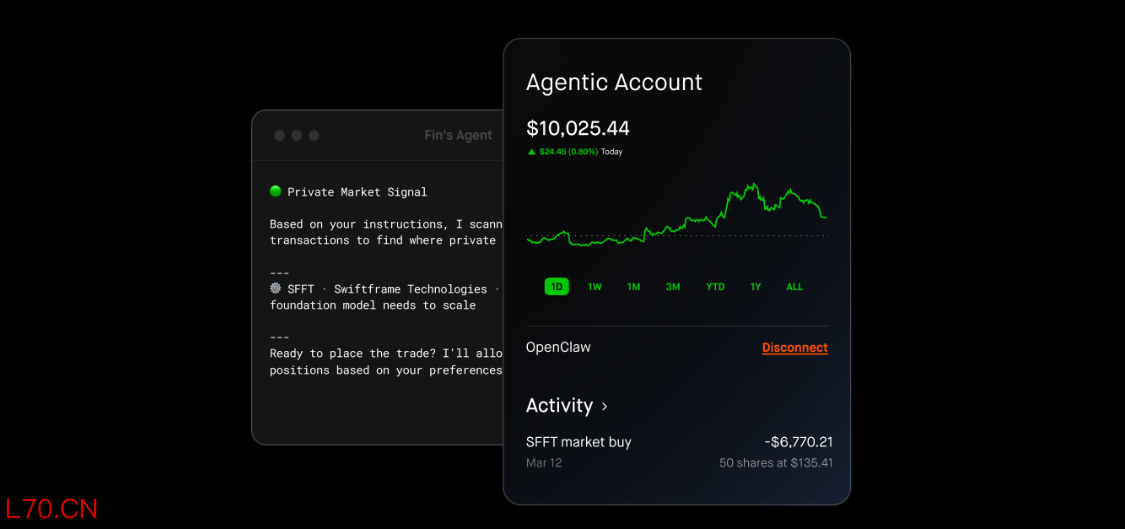Image resolution: width=1125 pixels, height=529 pixels.
Task: Click the Disconnect link for OpenClaw
Action: coord(795,347)
